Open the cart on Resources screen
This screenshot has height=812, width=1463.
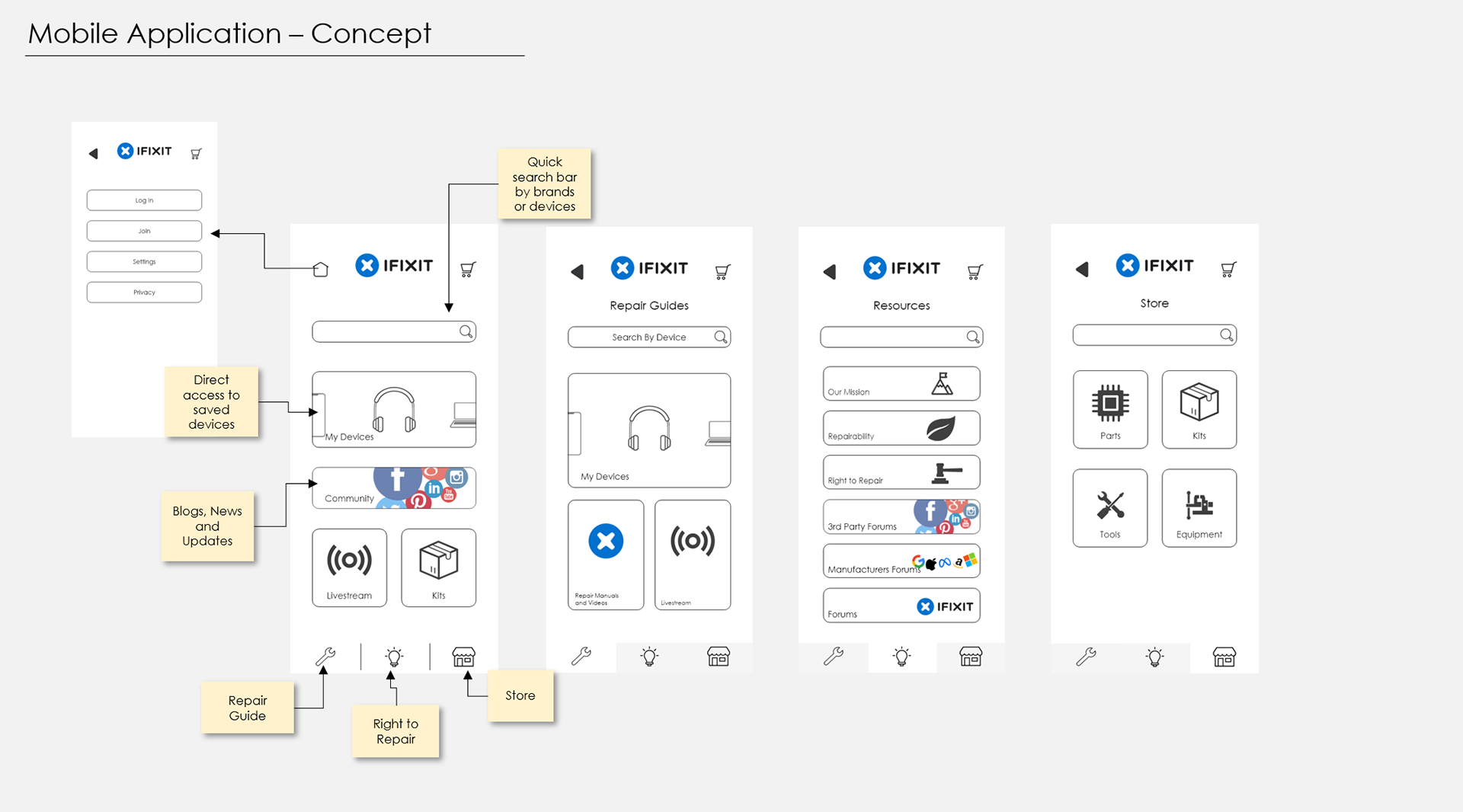pyautogui.click(x=975, y=272)
